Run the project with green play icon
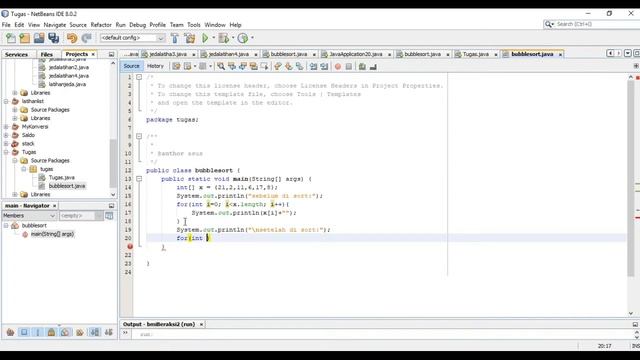This screenshot has width=640, height=360. pos(205,38)
